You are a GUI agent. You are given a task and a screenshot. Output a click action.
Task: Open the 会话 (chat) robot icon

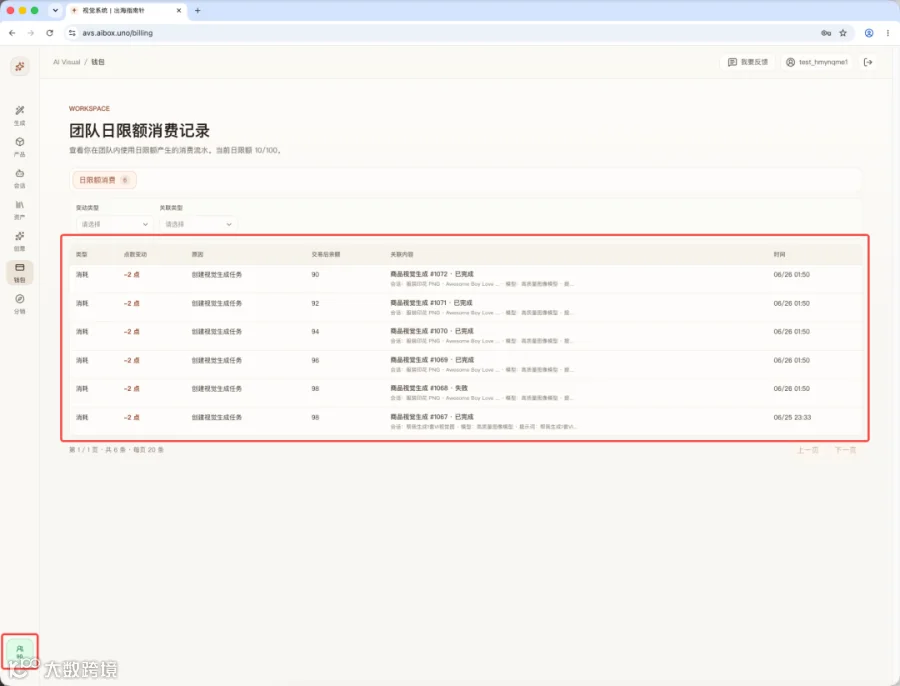point(20,178)
